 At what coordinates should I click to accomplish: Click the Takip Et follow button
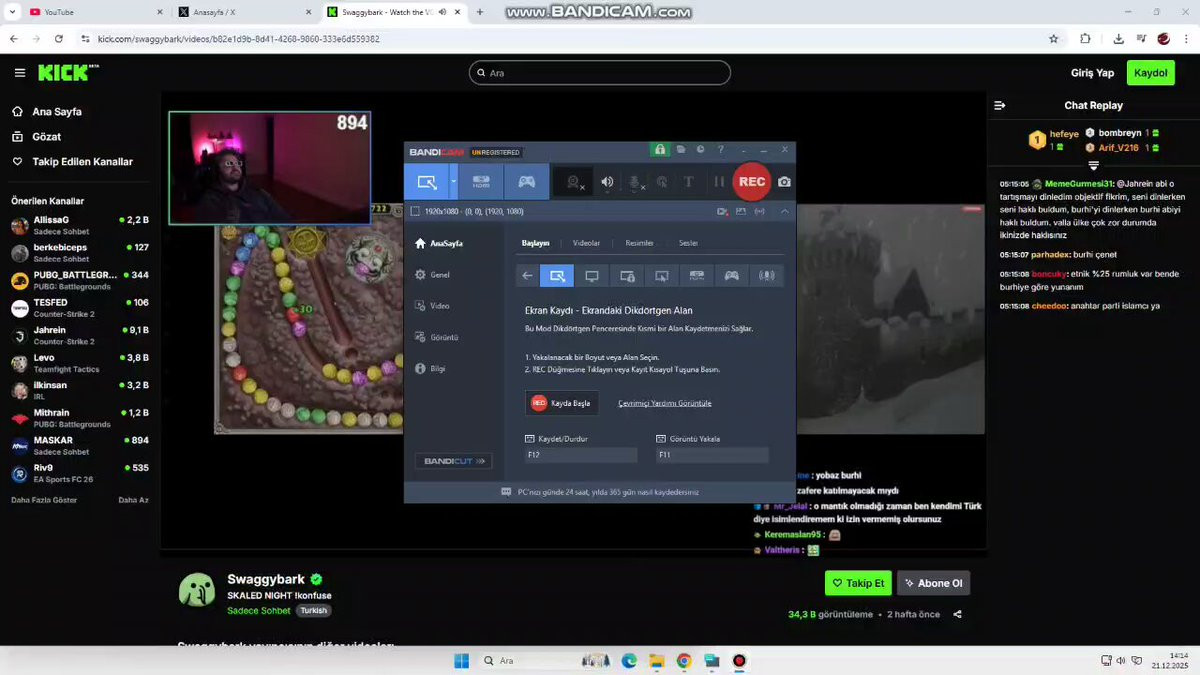(858, 583)
